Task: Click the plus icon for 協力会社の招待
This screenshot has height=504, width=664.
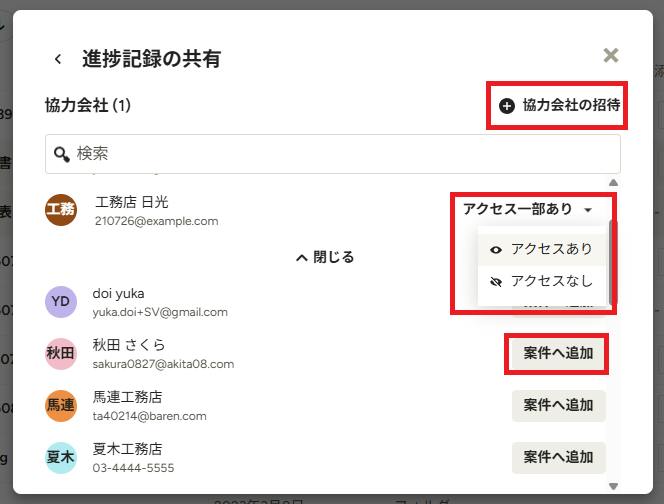Action: coord(506,105)
